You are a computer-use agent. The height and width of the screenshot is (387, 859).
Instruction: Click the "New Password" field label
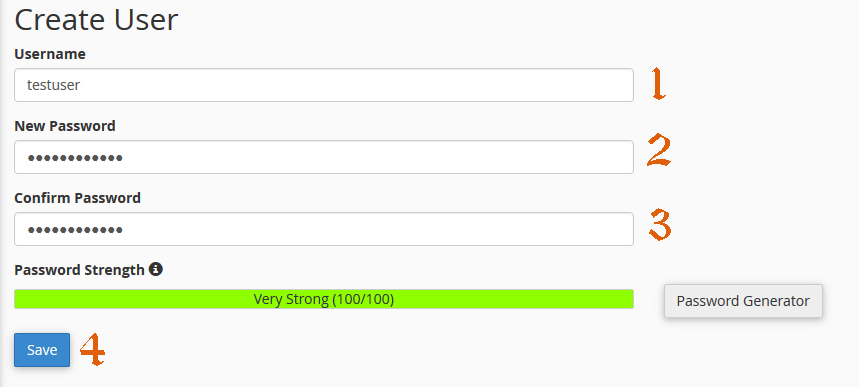pos(65,126)
